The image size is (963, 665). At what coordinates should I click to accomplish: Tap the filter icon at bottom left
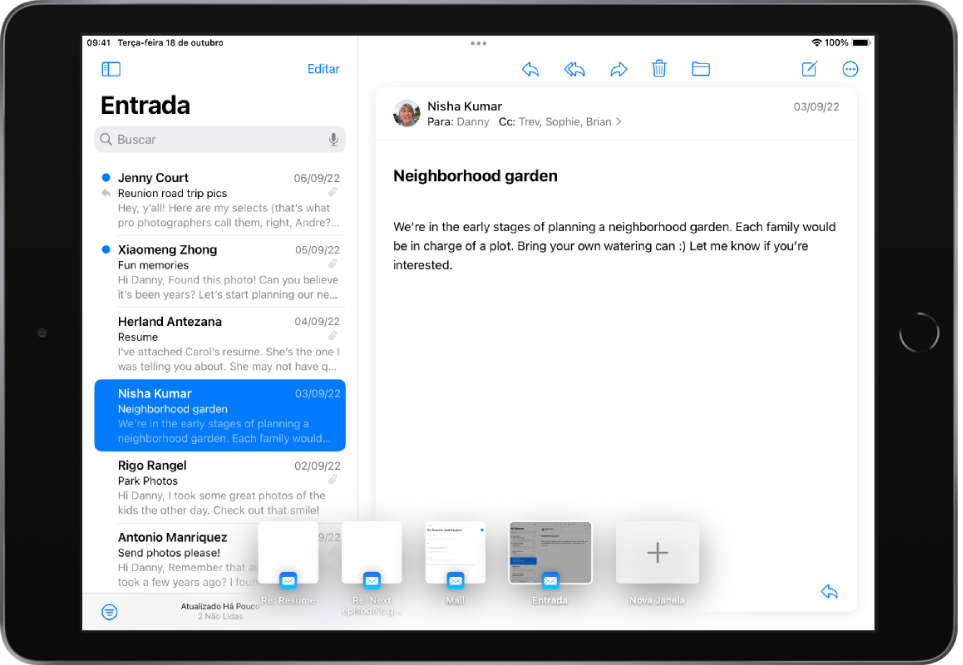[x=109, y=612]
